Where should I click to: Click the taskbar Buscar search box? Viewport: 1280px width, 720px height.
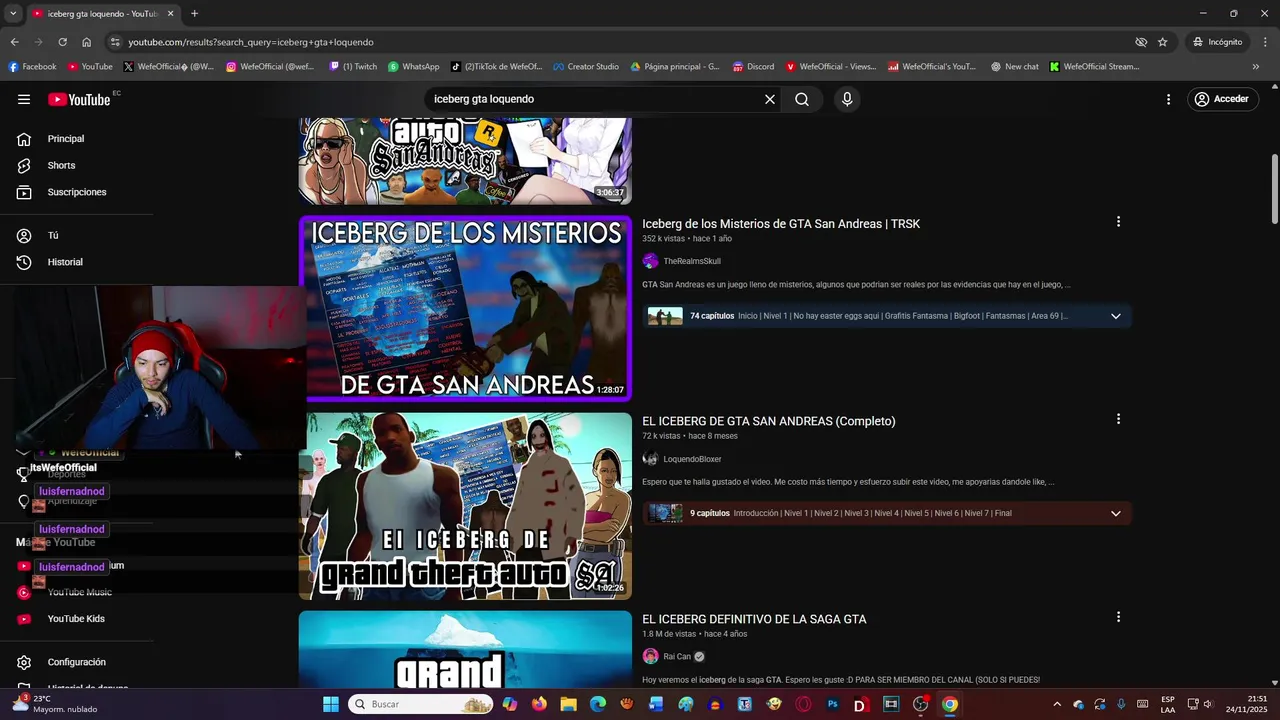coord(421,704)
